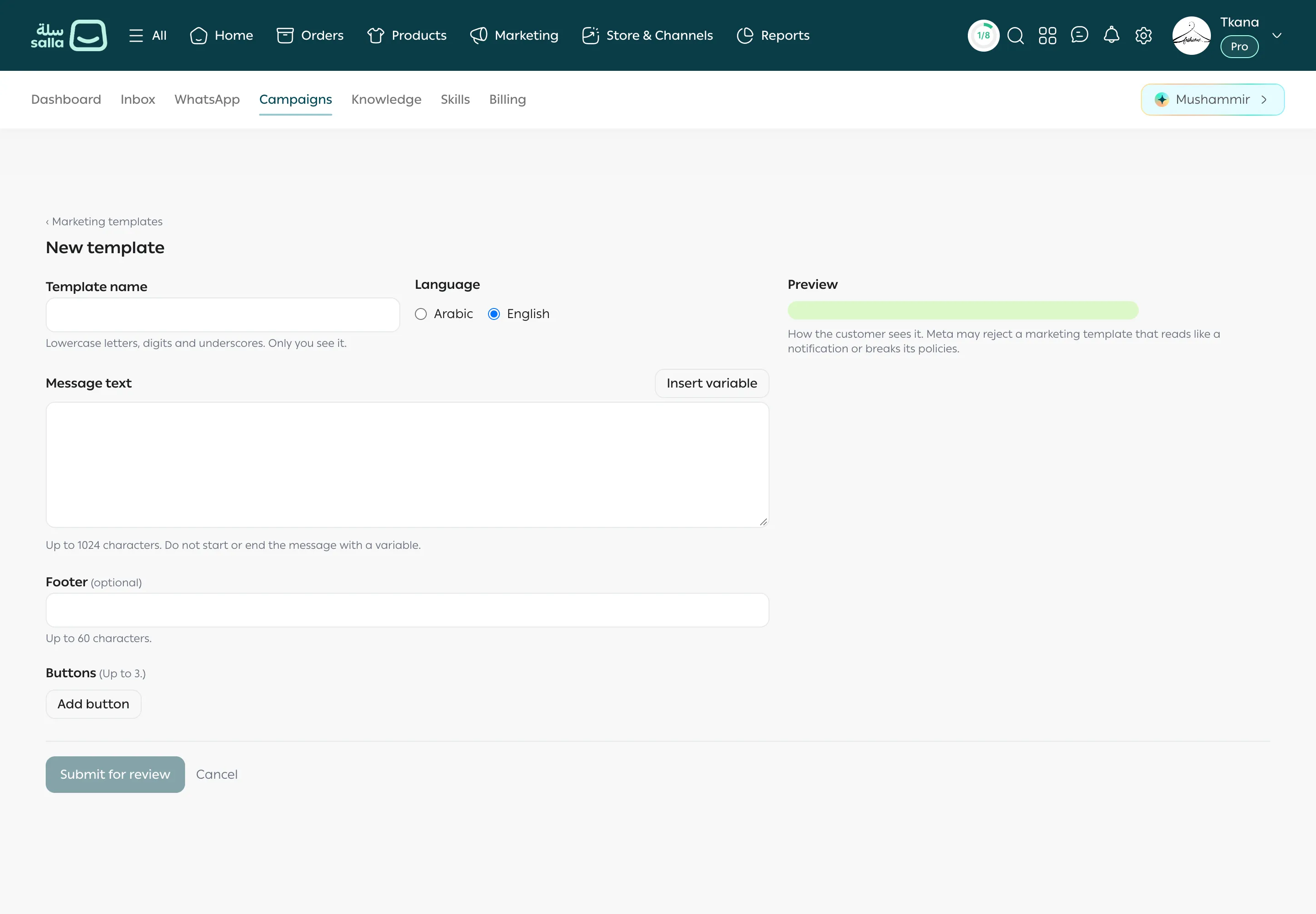Click the Reports pie chart icon

[745, 36]
